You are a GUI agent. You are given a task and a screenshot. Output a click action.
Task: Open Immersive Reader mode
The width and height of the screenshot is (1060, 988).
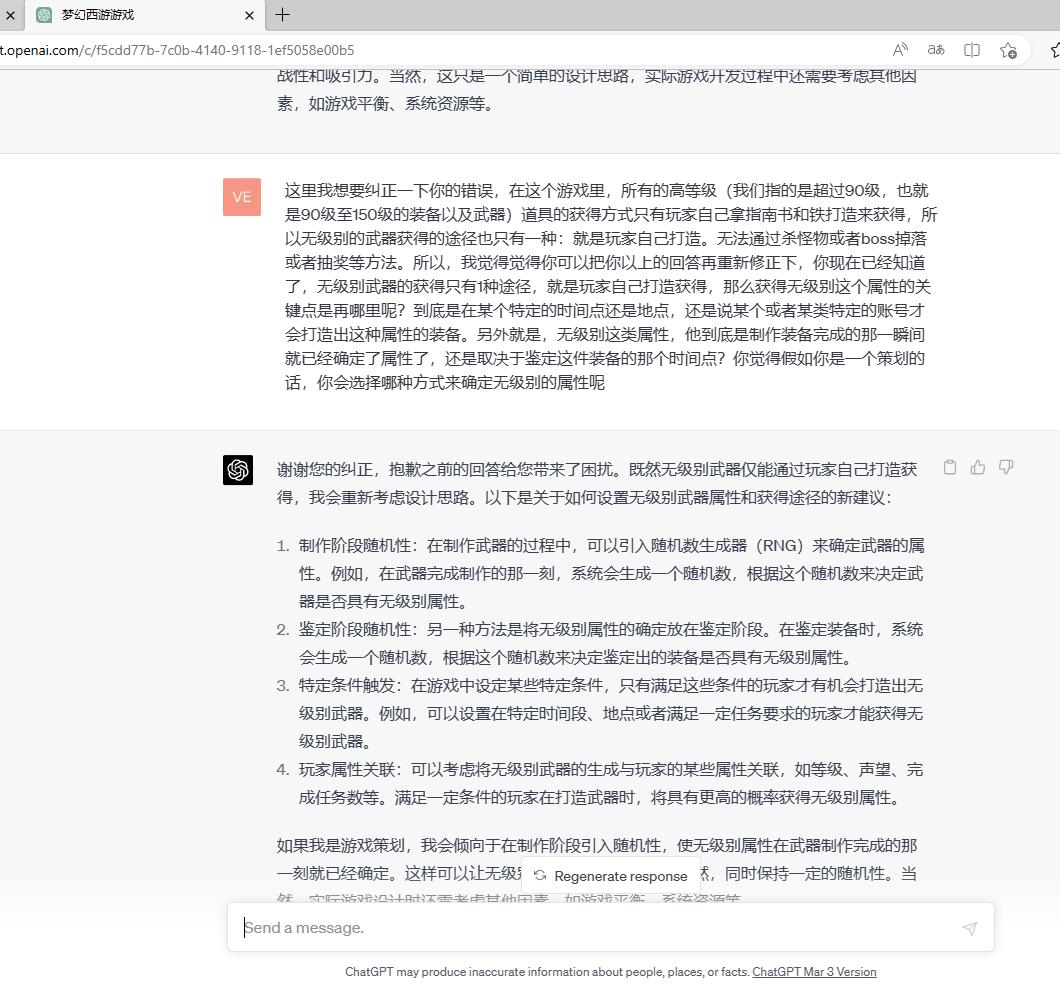coord(935,49)
